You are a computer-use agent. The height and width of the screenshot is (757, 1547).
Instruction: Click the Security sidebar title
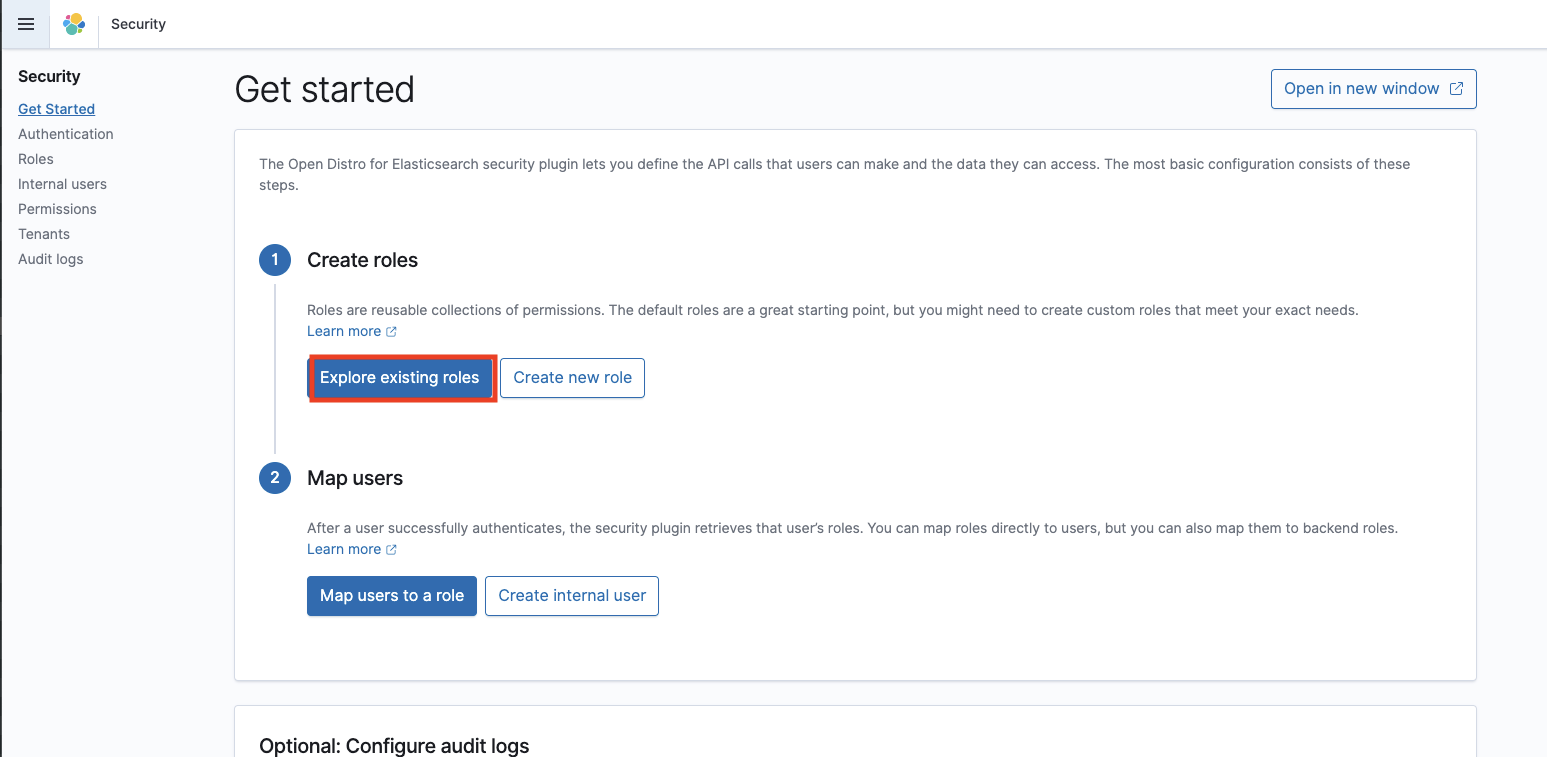[49, 76]
